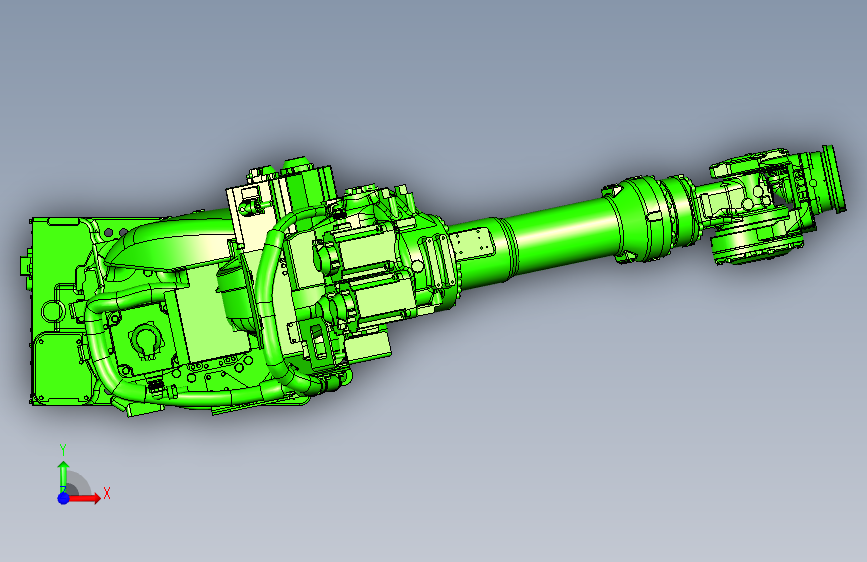The height and width of the screenshot is (562, 867).
Task: Click the red X axis arrow
Action: 84,498
